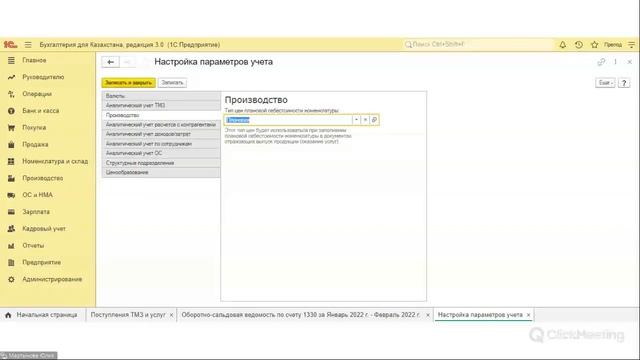Open the help question mark button
This screenshot has width=640, height=360.
click(624, 83)
